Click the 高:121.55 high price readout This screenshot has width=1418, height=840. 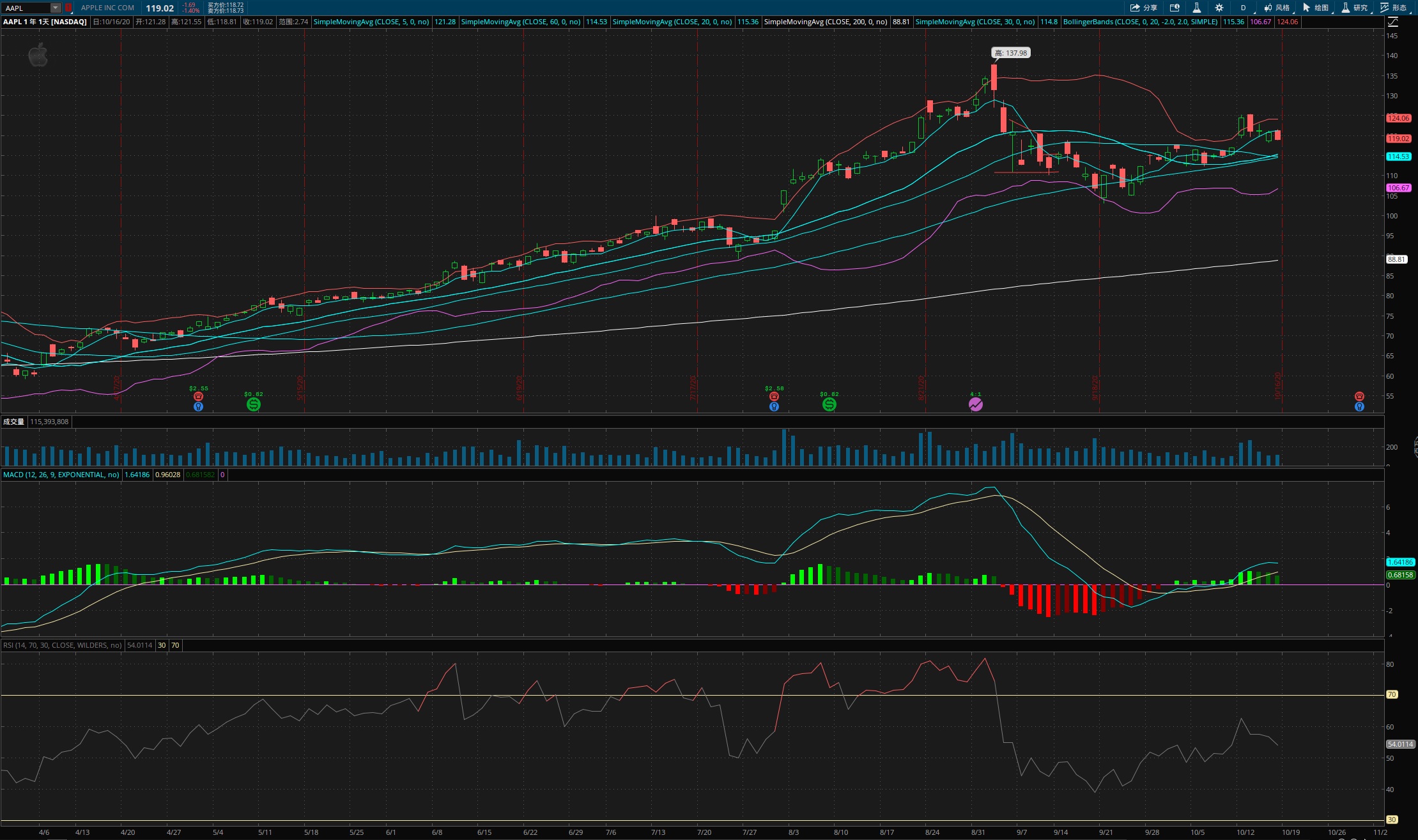click(186, 22)
